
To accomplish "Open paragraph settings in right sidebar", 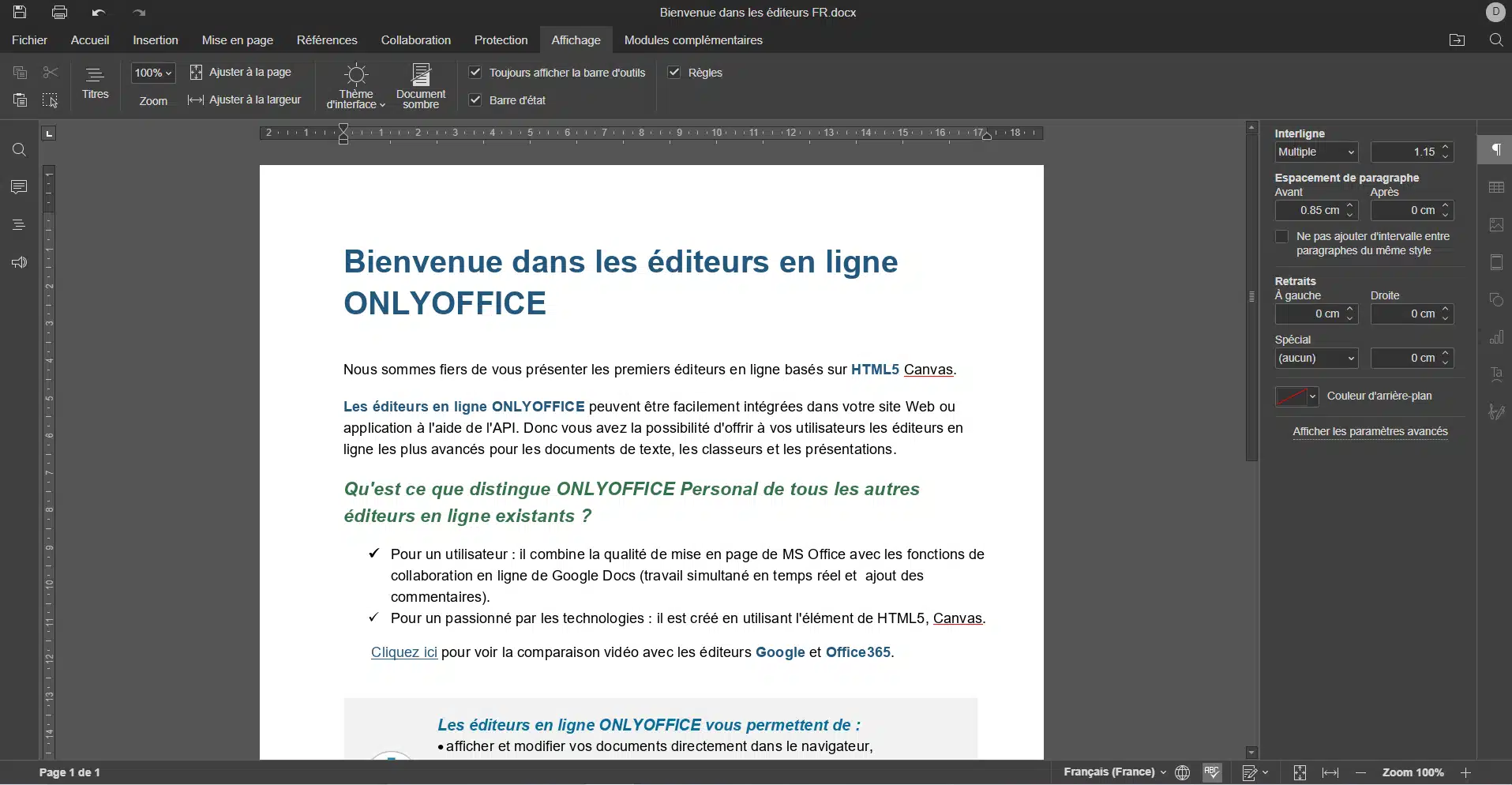I will pos(1496,150).
